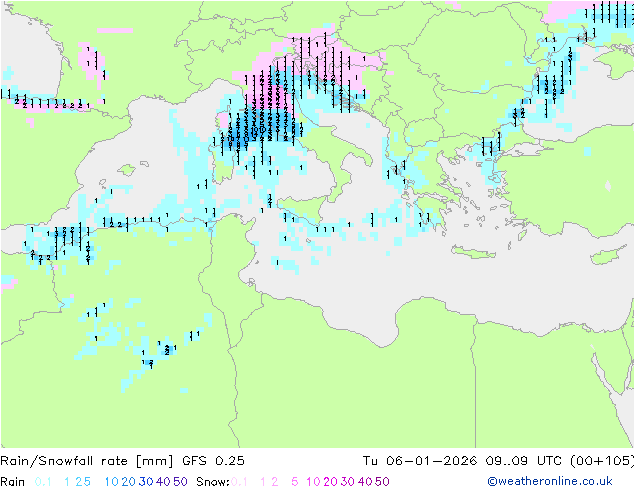Click the "GFS 0.25" model label
Viewport: 634px width, 490px height.
(x=213, y=461)
